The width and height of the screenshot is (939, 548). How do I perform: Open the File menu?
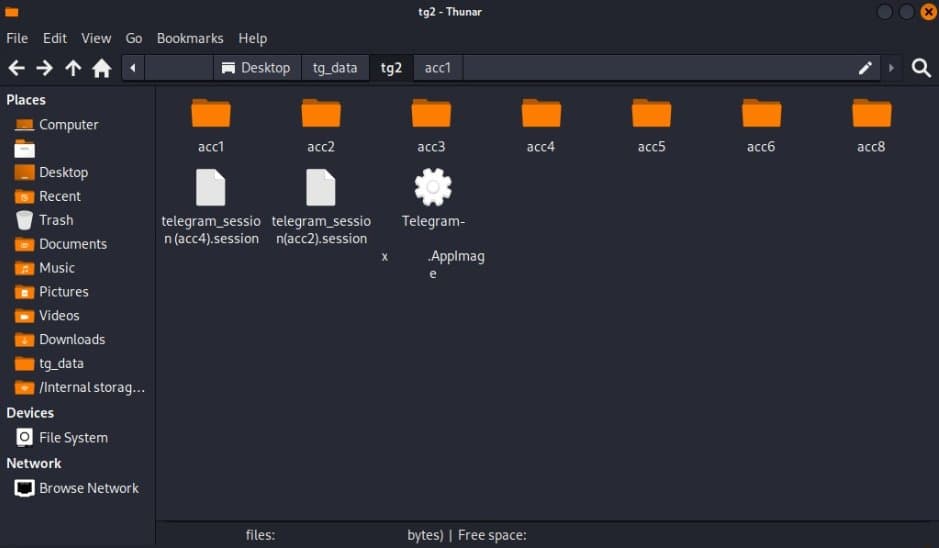click(17, 38)
